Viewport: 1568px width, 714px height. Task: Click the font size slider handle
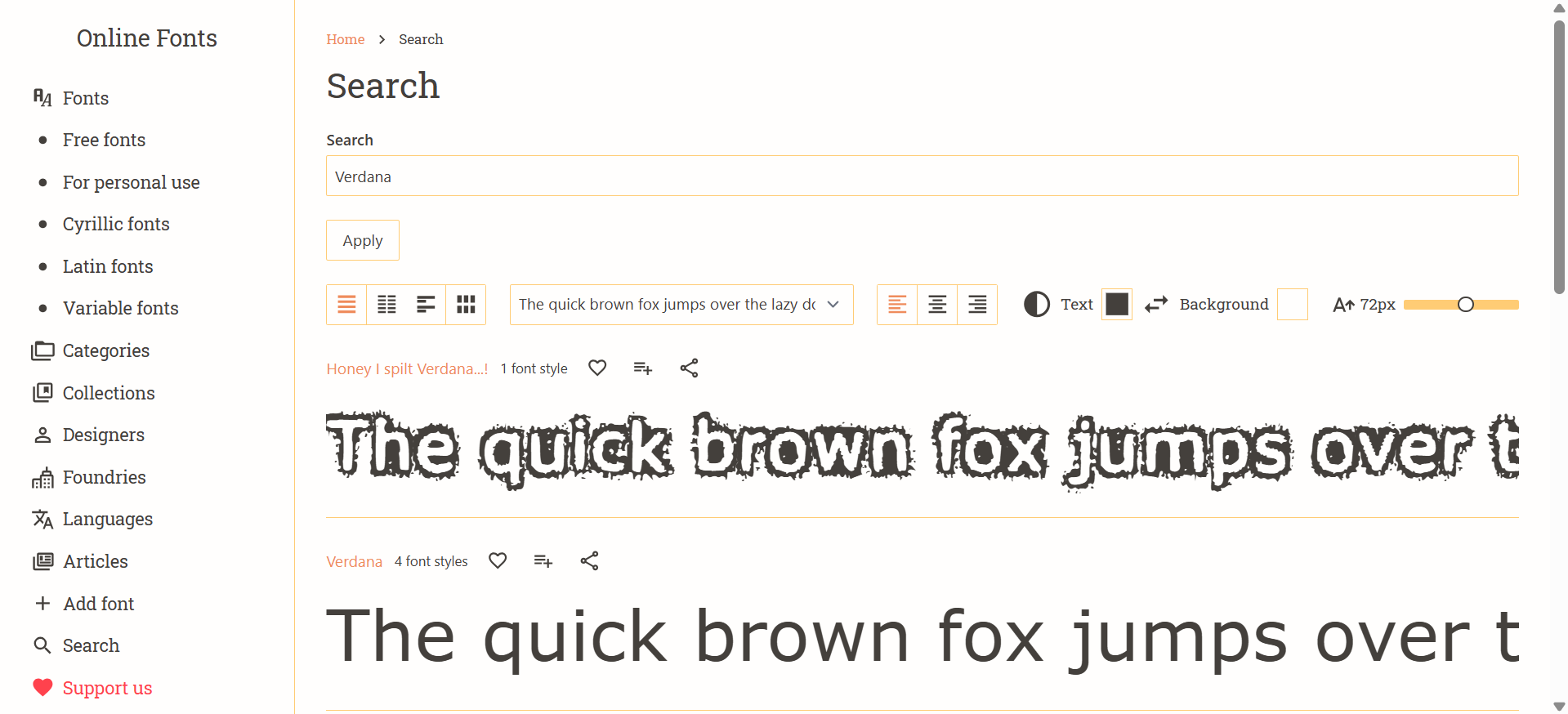tap(1466, 305)
